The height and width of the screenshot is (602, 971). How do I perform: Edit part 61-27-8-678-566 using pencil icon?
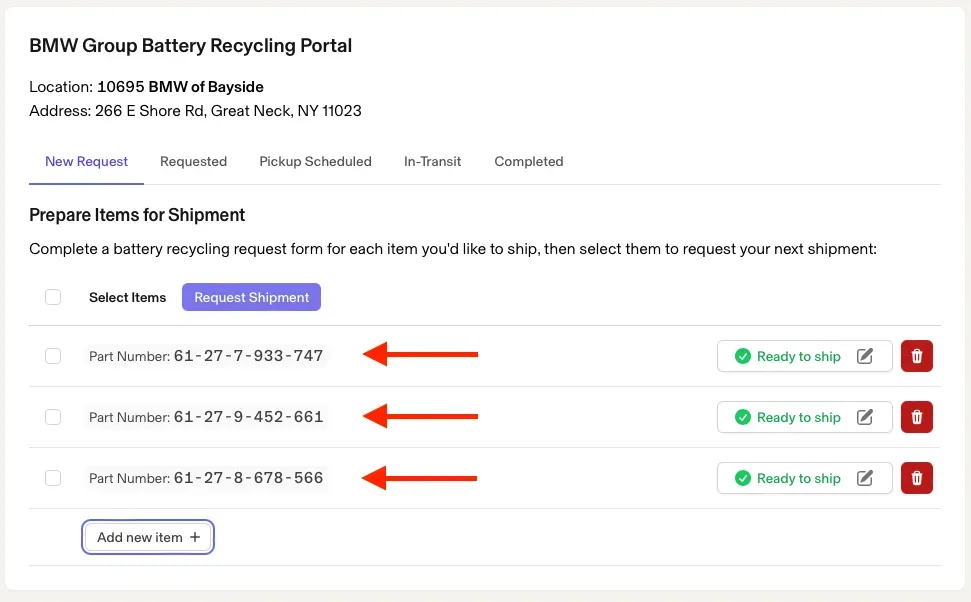[864, 478]
